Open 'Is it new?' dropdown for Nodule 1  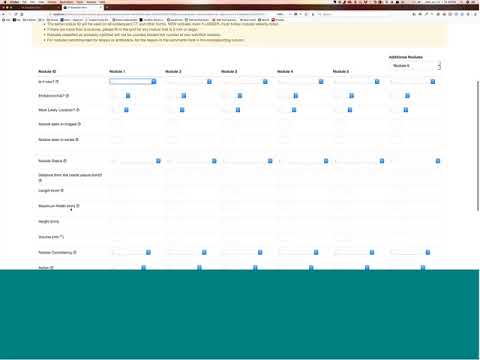133,82
